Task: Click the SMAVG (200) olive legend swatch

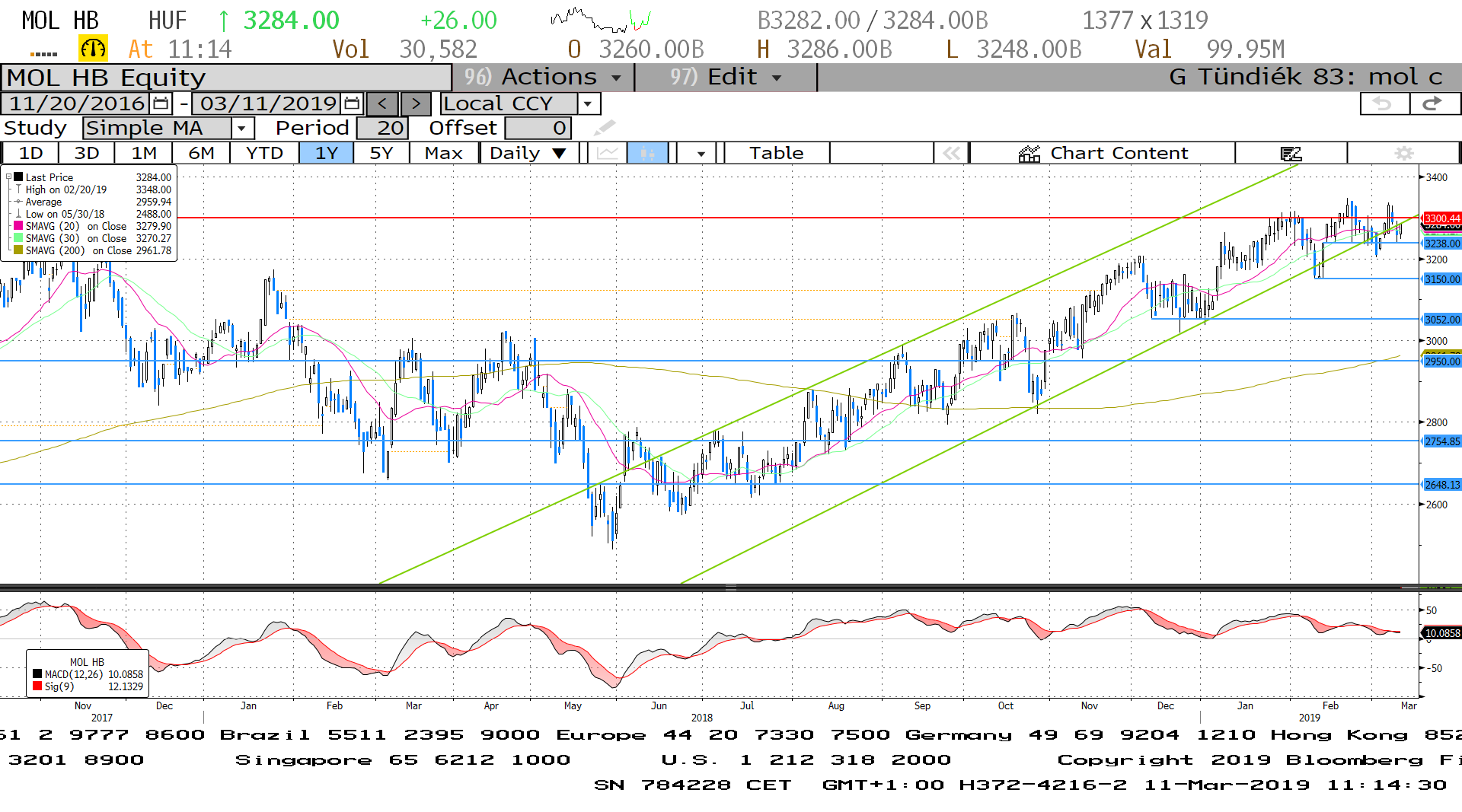Action: click(x=18, y=250)
